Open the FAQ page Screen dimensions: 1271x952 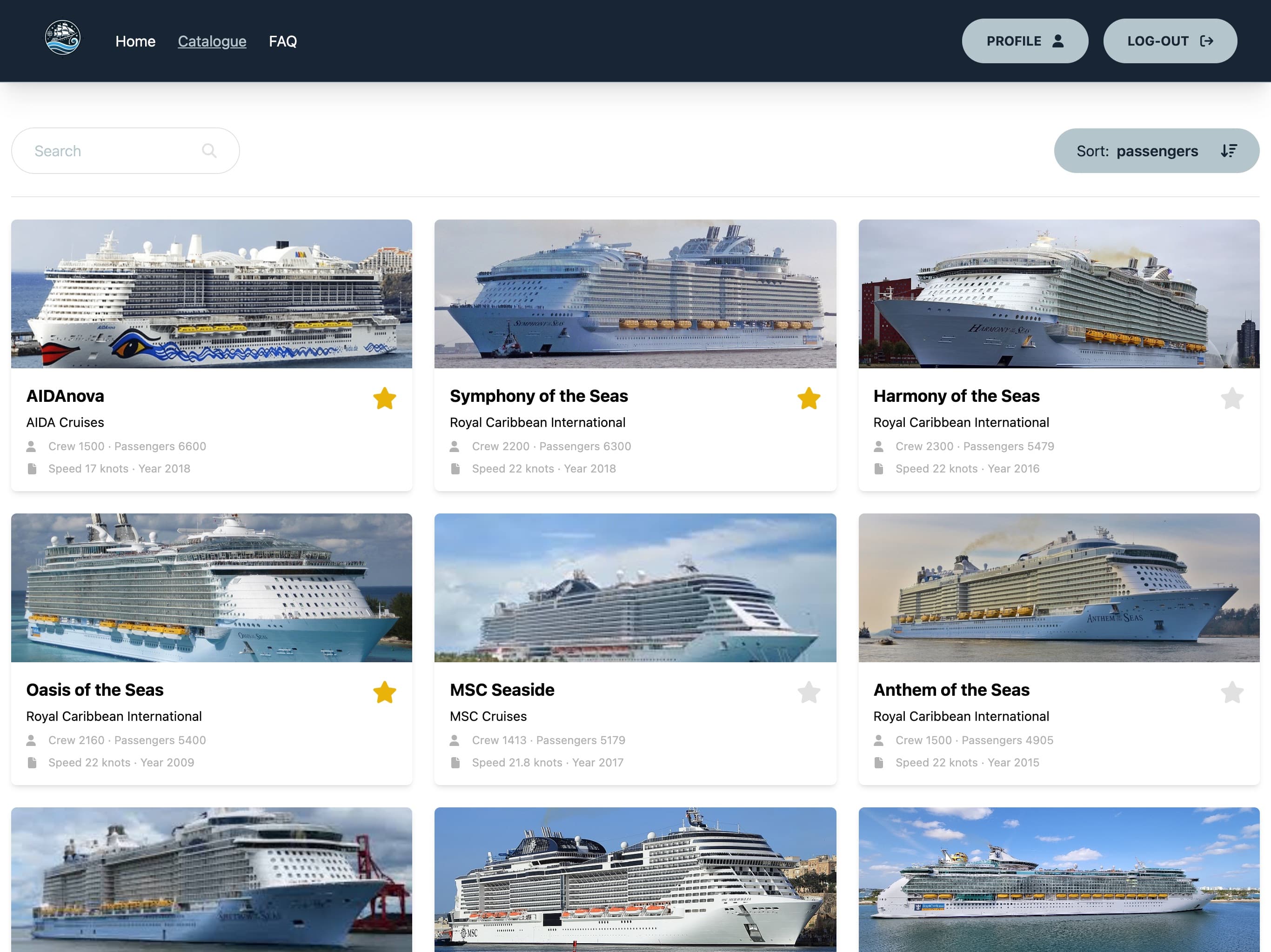coord(283,41)
